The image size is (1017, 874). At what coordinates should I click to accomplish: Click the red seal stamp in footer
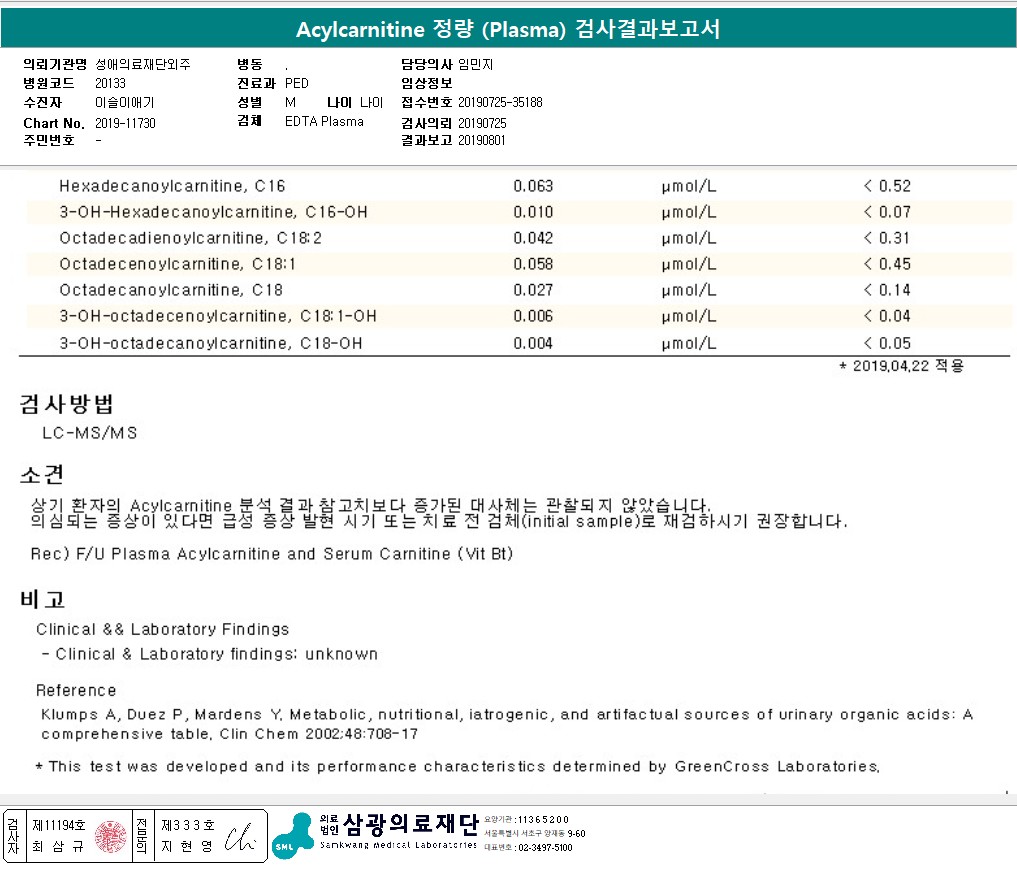tap(111, 836)
